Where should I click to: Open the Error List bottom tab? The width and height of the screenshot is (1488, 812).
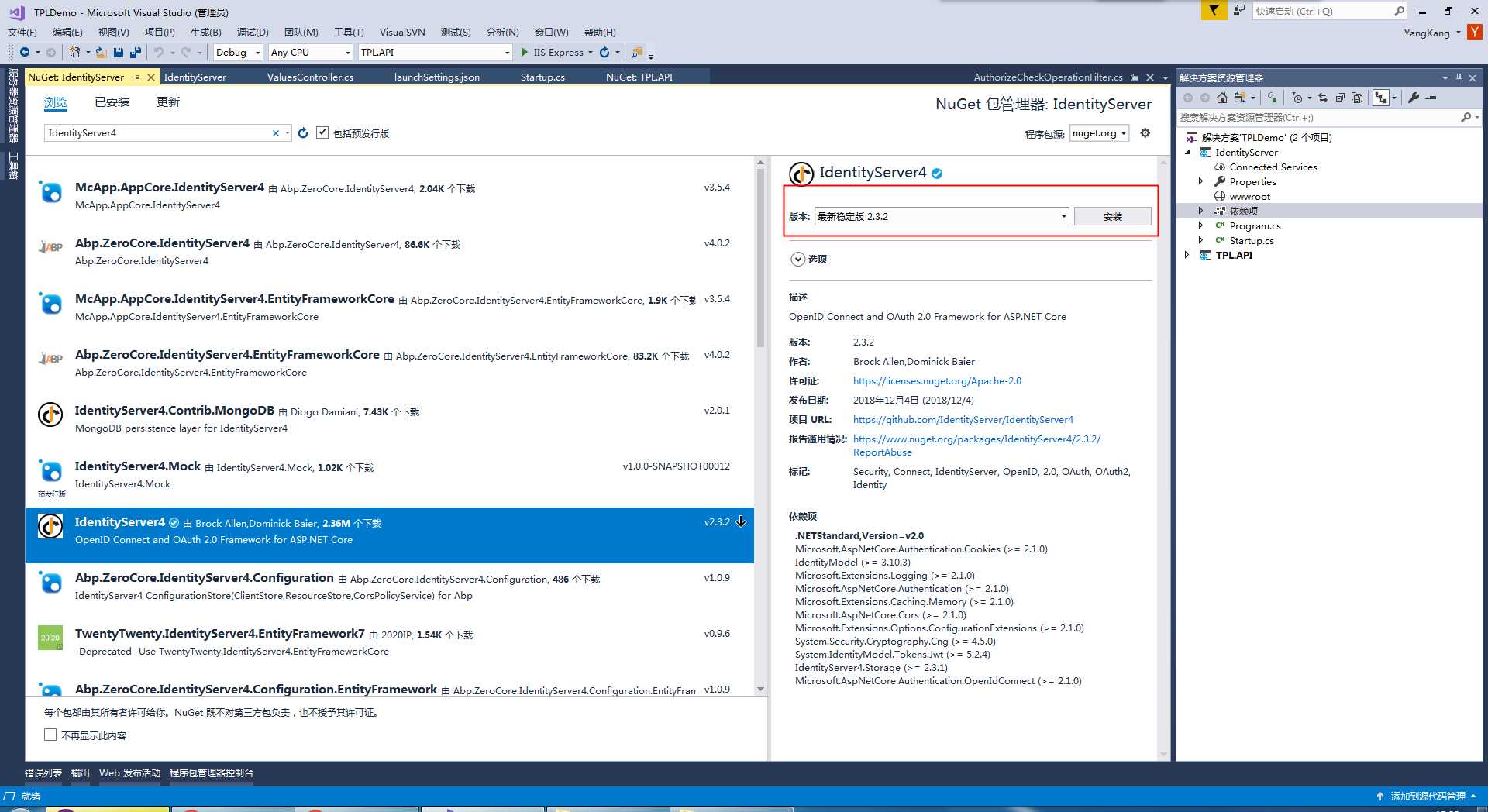43,772
